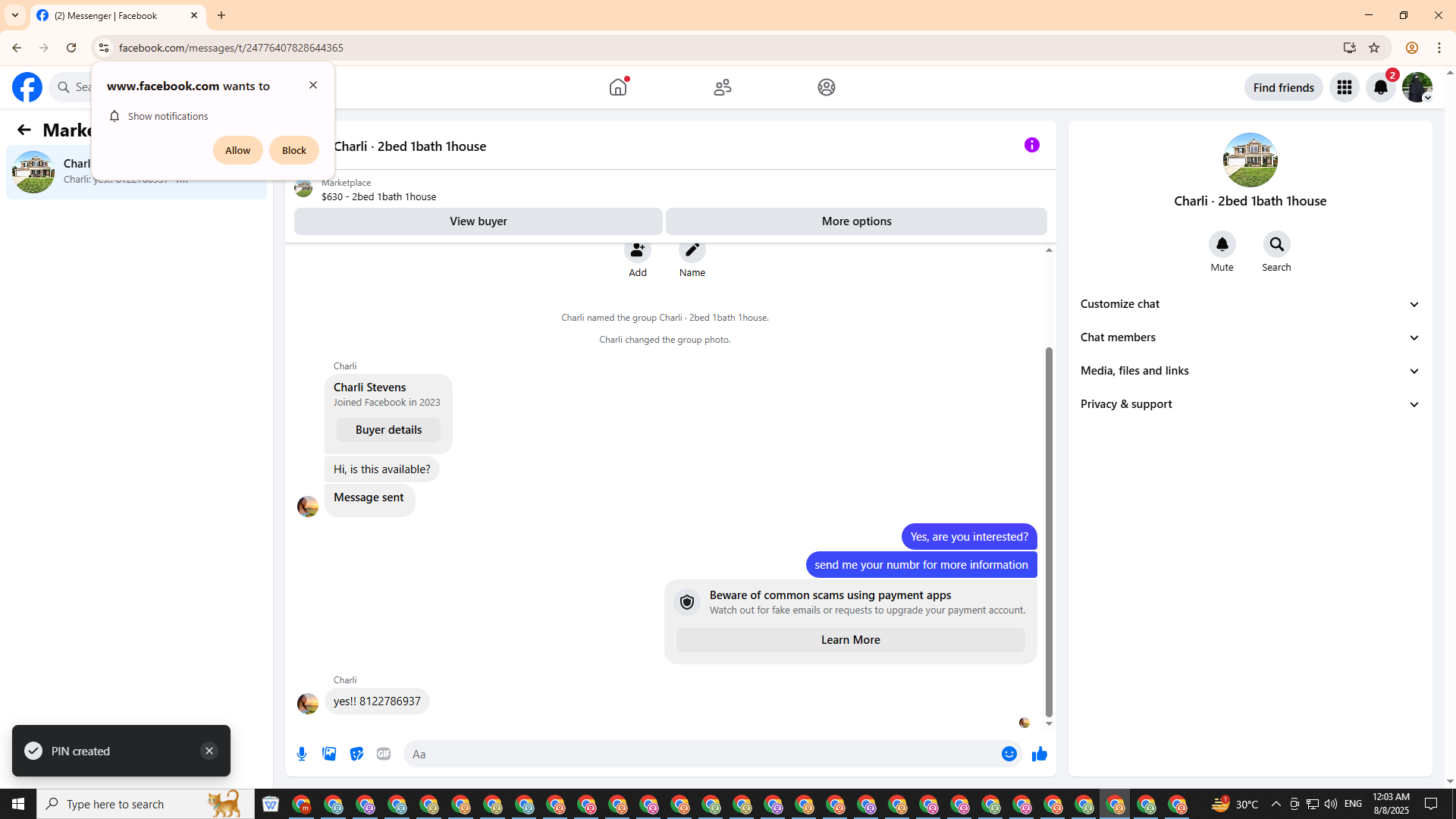Open the emoji picker in message box
Screen dimensions: 1456x819
(x=1009, y=754)
